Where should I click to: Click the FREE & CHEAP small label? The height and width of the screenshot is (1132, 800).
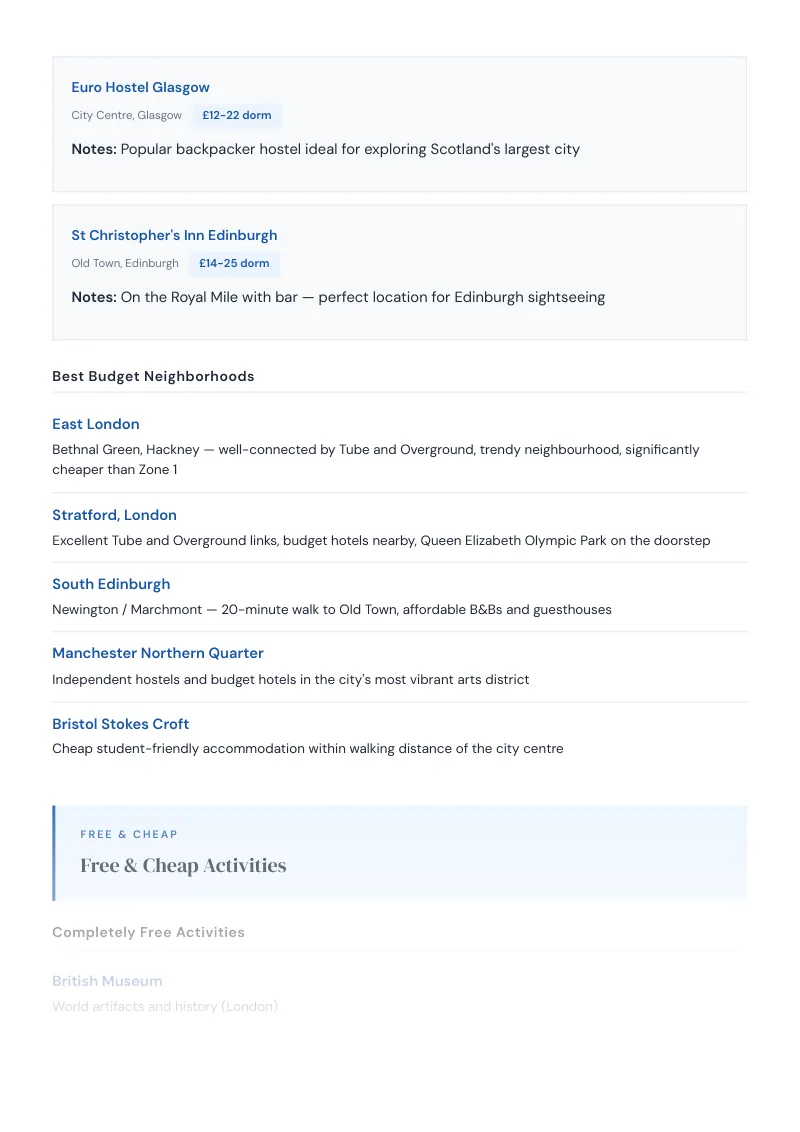pyautogui.click(x=129, y=835)
